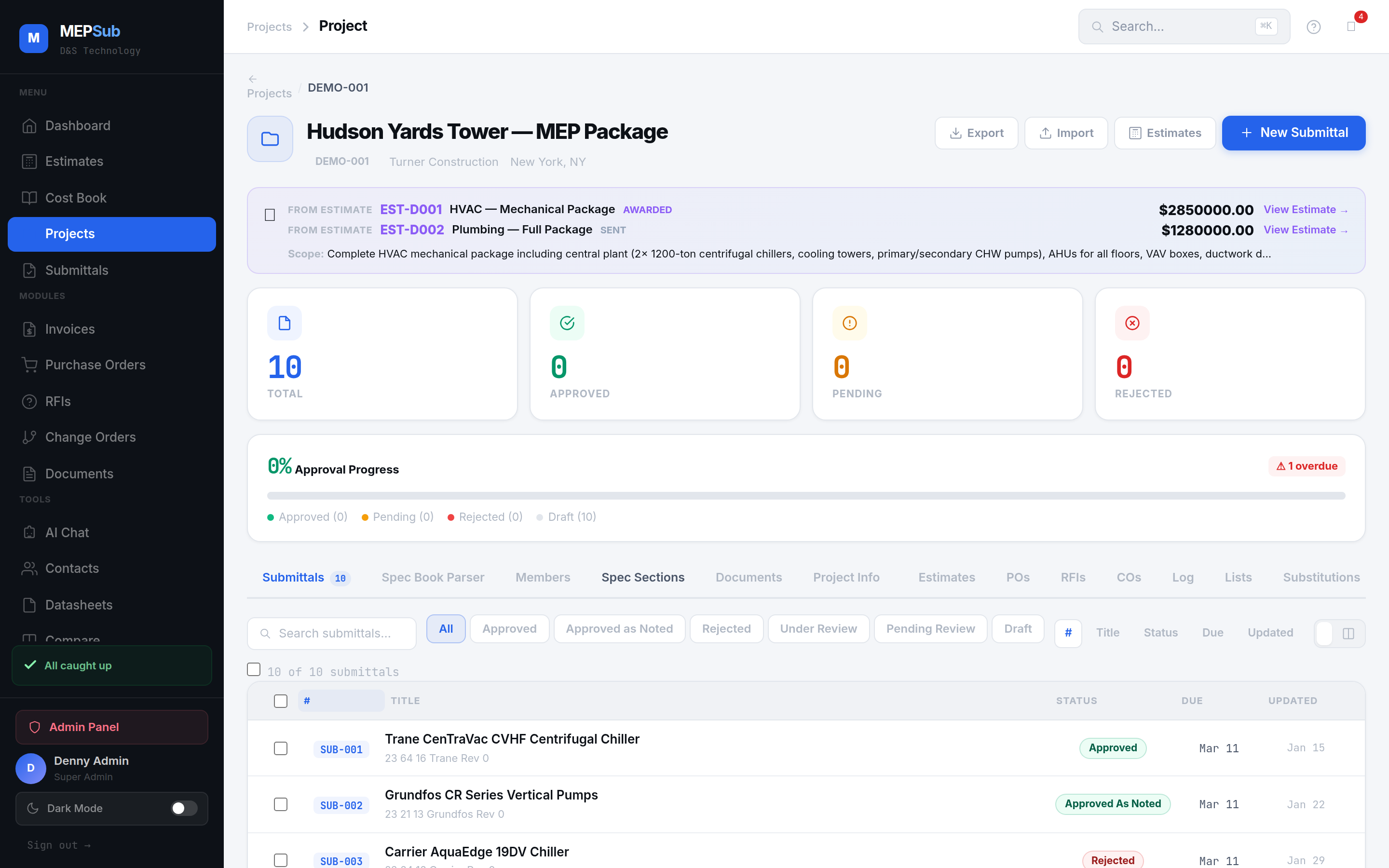
Task: Open the Dashboard from the sidebar
Action: (x=78, y=125)
